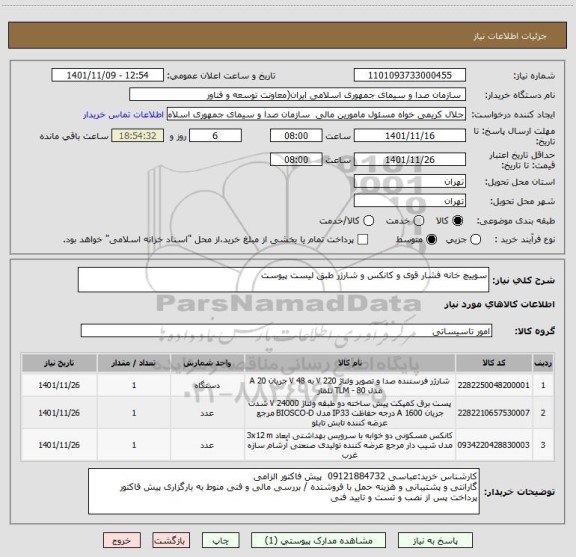576x557 pixels.
Task: Click the نام کالا column header
Action: coord(350,363)
